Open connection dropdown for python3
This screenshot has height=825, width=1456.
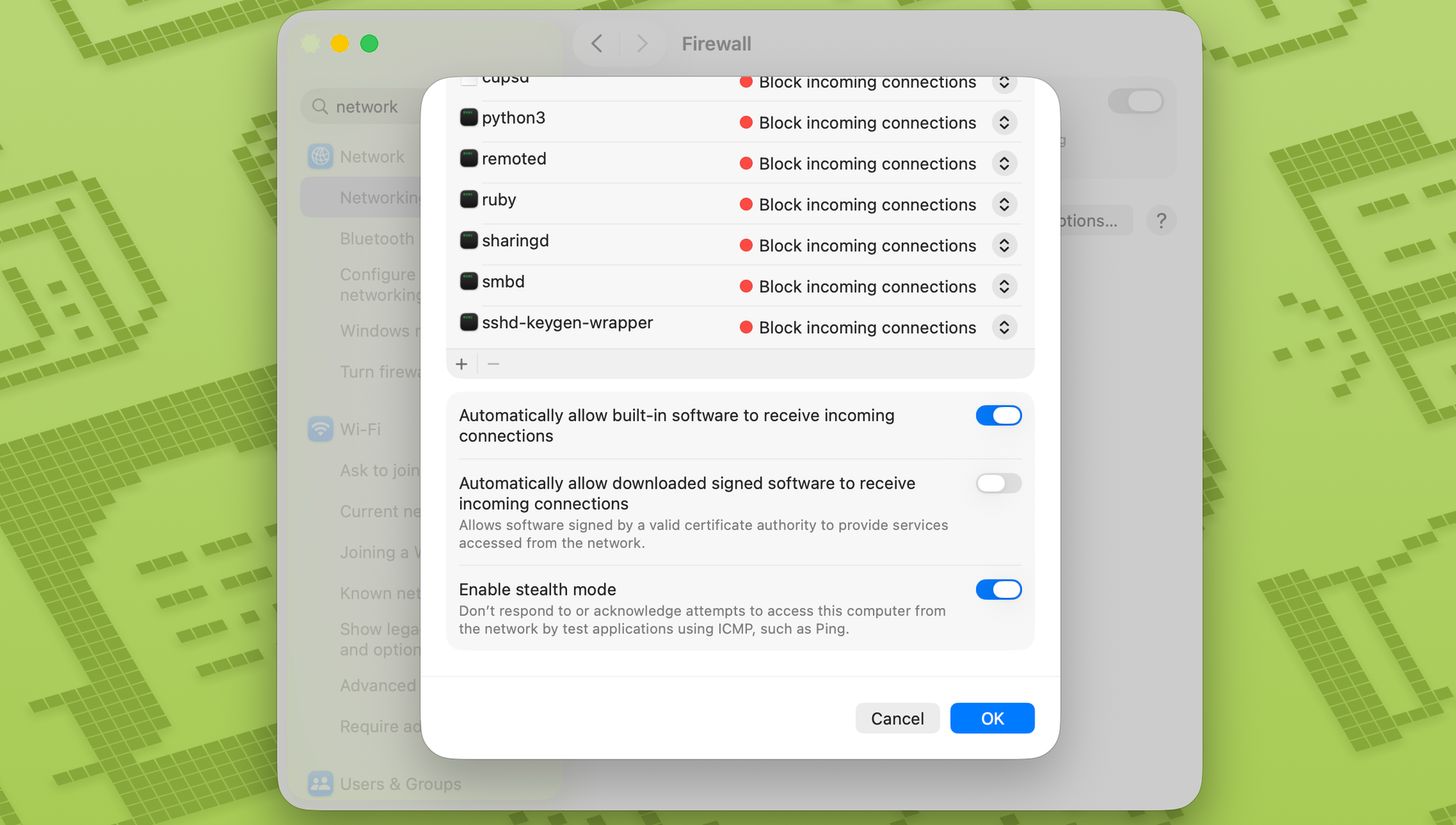tap(1004, 122)
